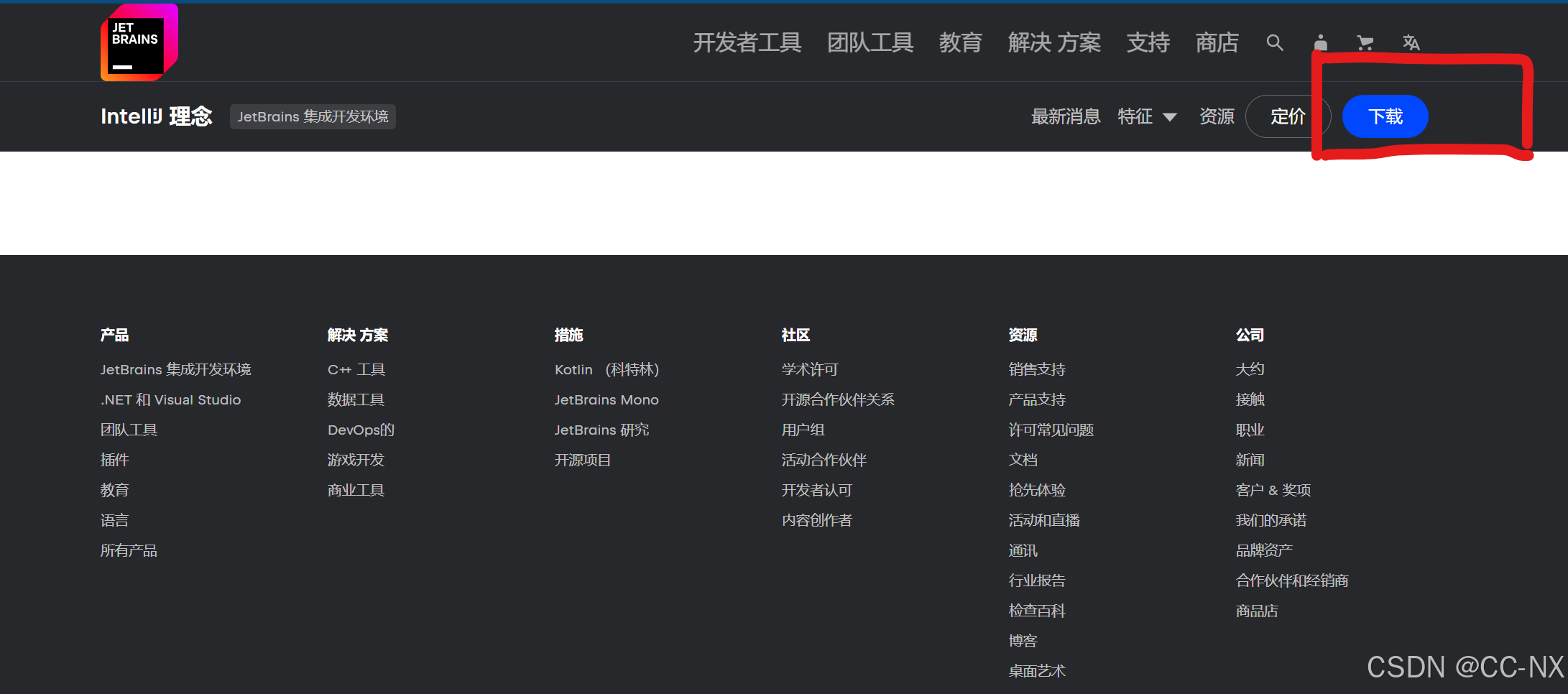Open footer 游戏开发 link

(x=356, y=460)
